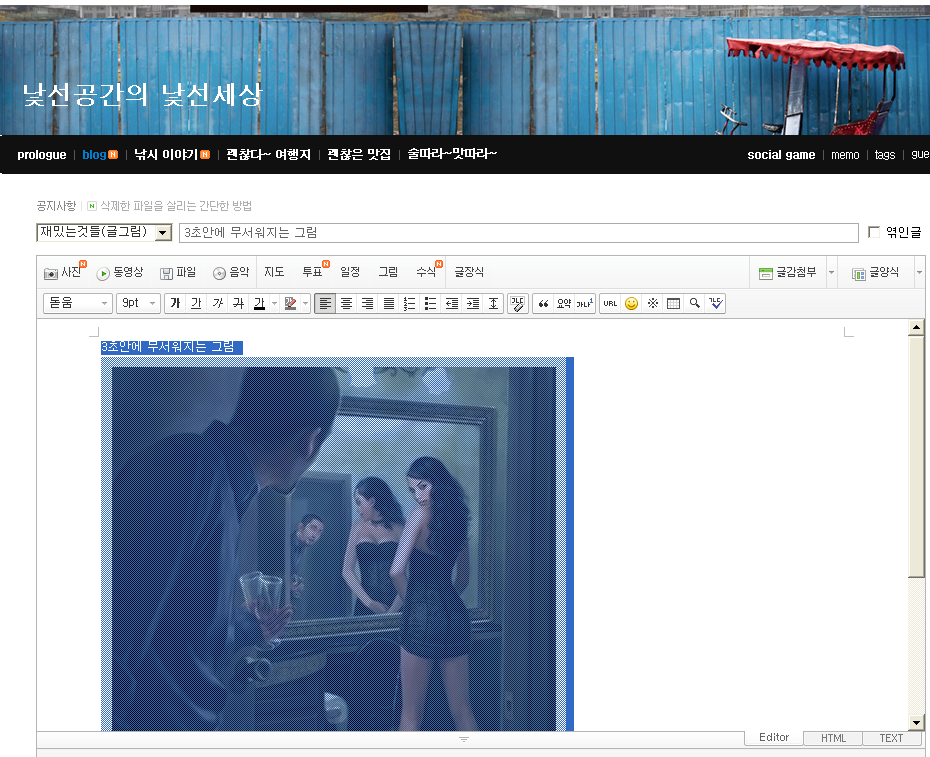Open the 수식 (formula) menu item
This screenshot has height=757, width=930.
426,272
